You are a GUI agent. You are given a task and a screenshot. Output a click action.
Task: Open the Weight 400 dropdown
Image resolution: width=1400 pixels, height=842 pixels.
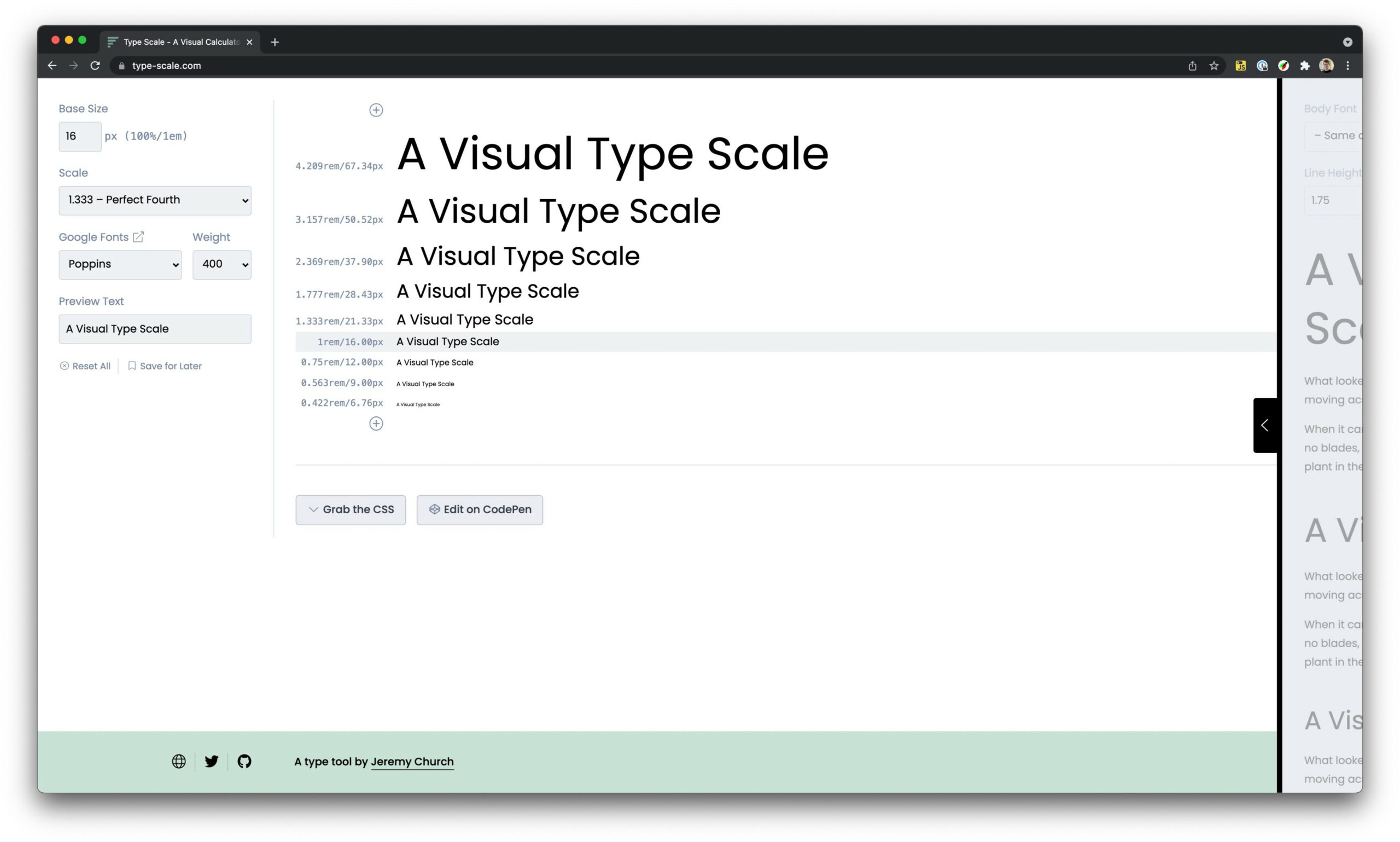pyautogui.click(x=221, y=264)
